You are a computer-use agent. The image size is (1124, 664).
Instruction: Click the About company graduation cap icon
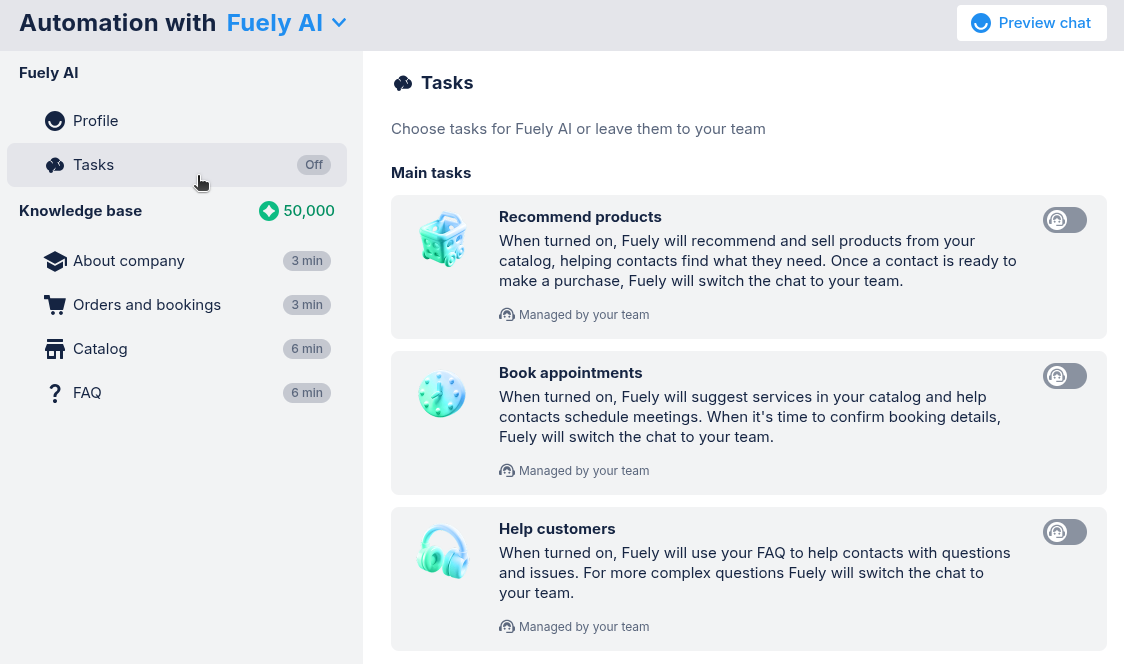tap(55, 261)
